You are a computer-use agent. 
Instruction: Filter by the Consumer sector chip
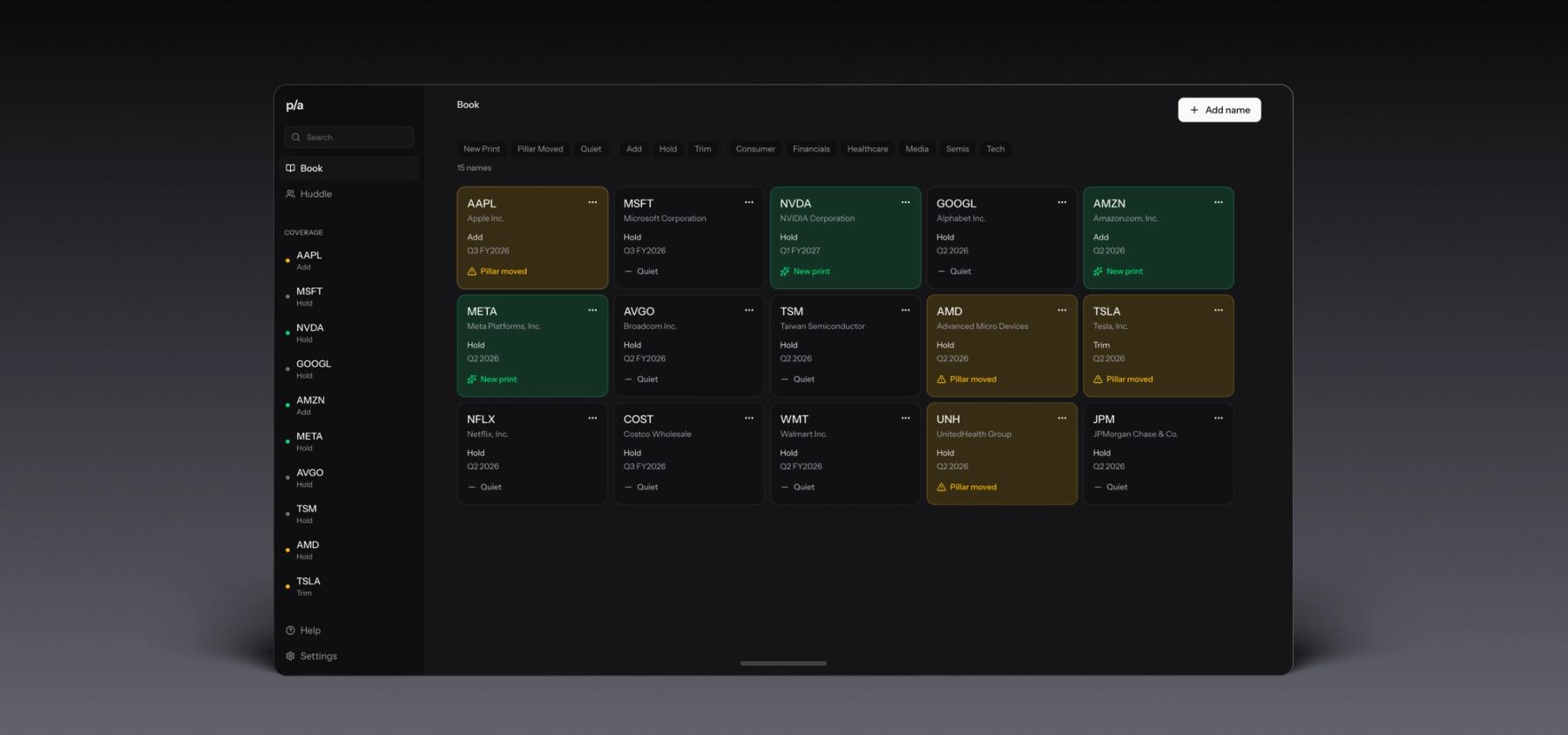755,149
